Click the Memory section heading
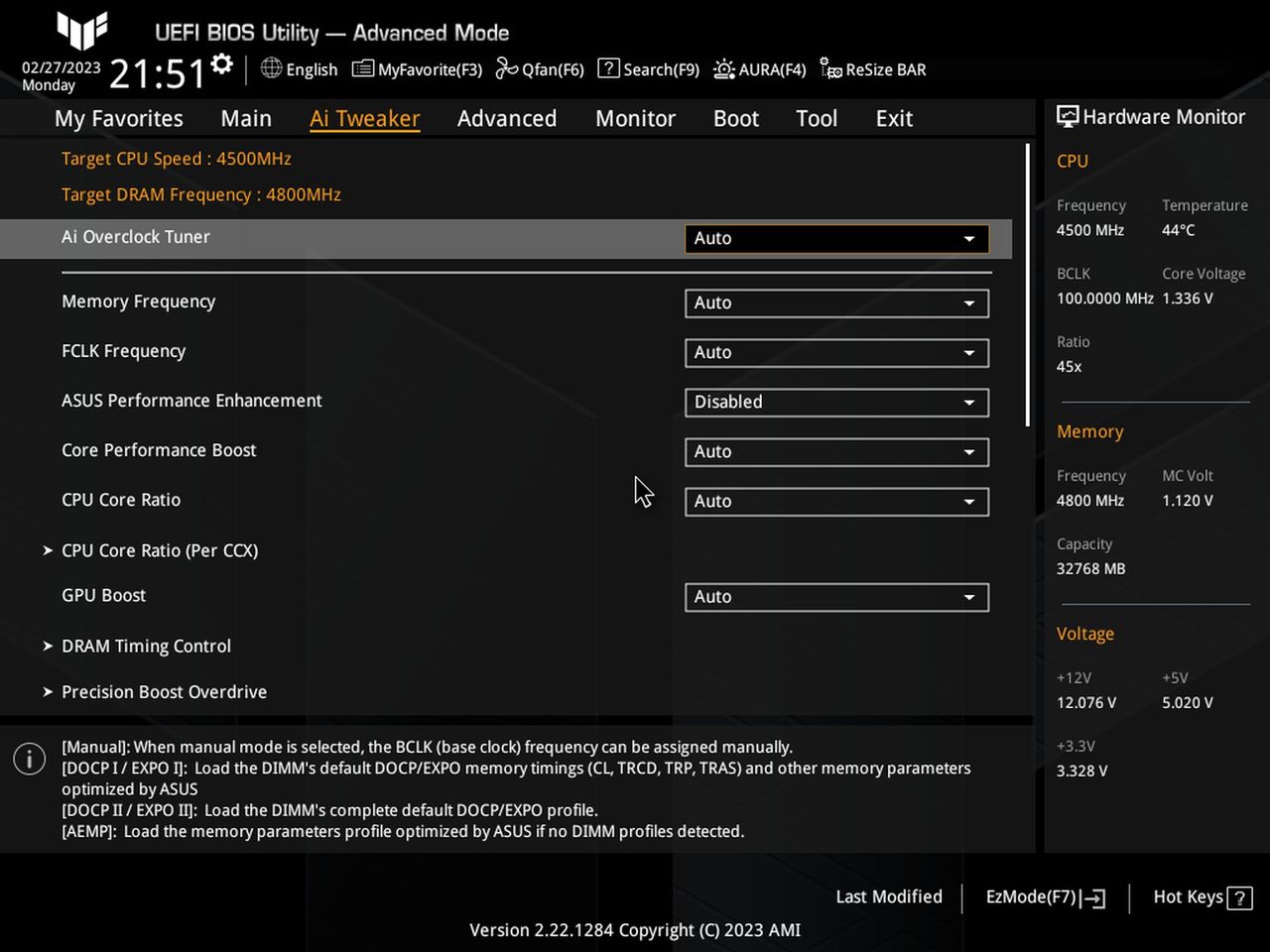The image size is (1270, 952). coord(1090,431)
